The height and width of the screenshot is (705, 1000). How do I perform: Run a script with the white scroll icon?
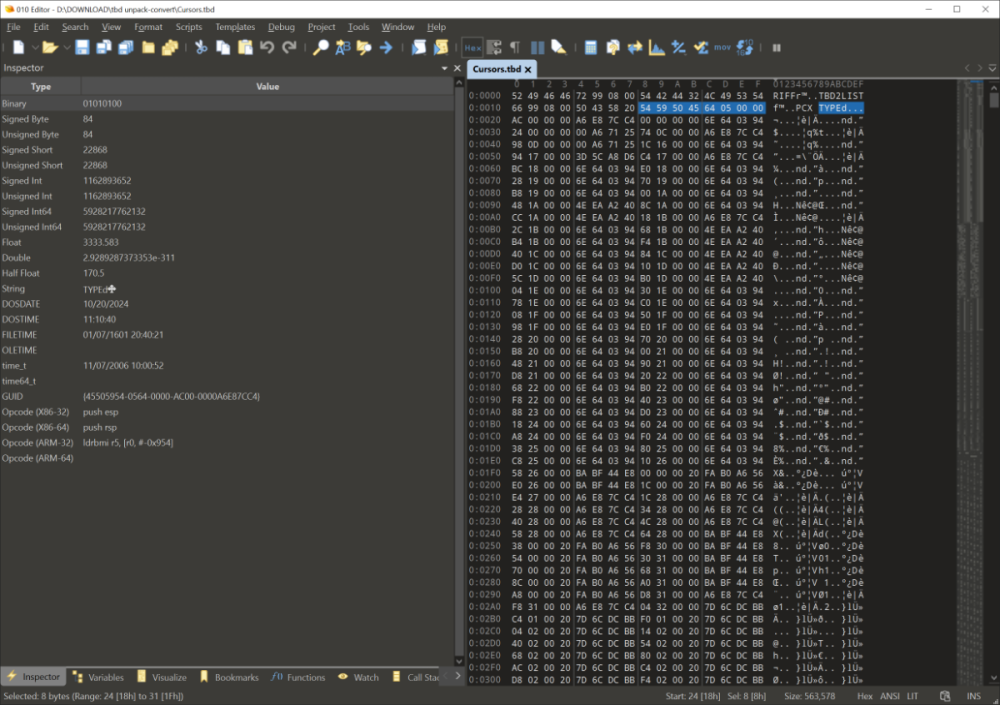pyautogui.click(x=418, y=47)
